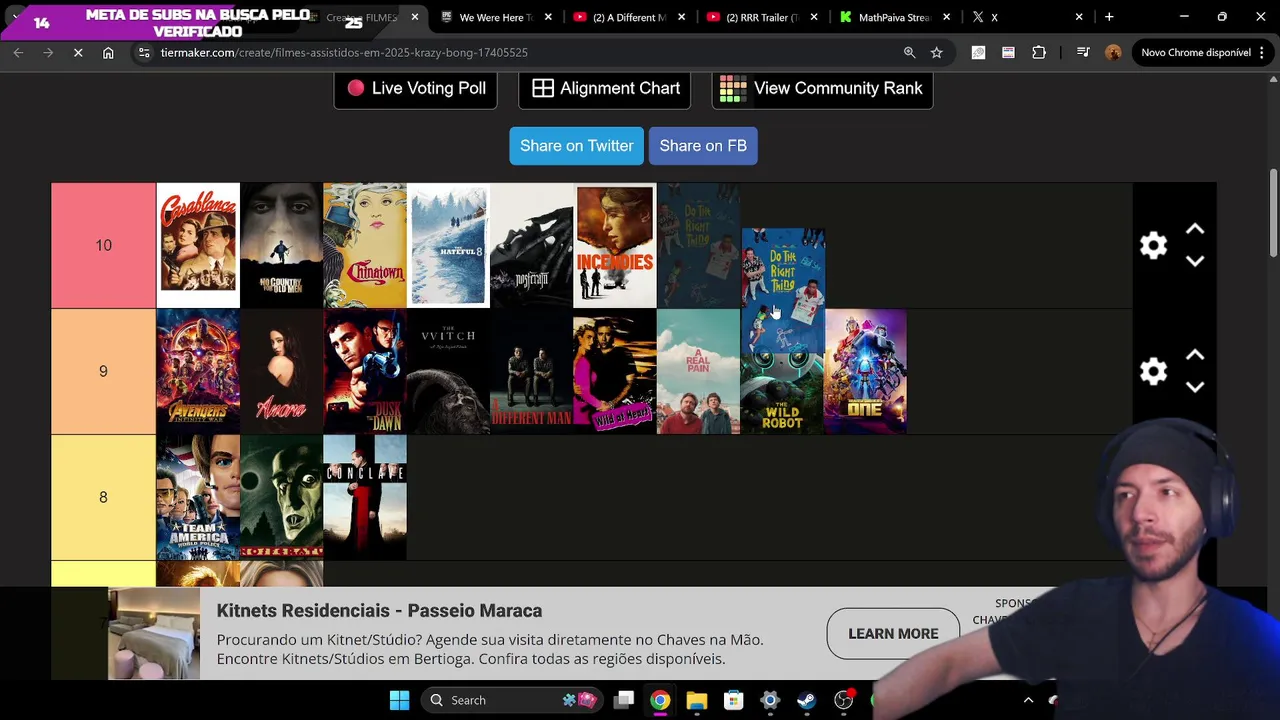Open the media controls icon
The image size is (1280, 720).
point(1083,52)
